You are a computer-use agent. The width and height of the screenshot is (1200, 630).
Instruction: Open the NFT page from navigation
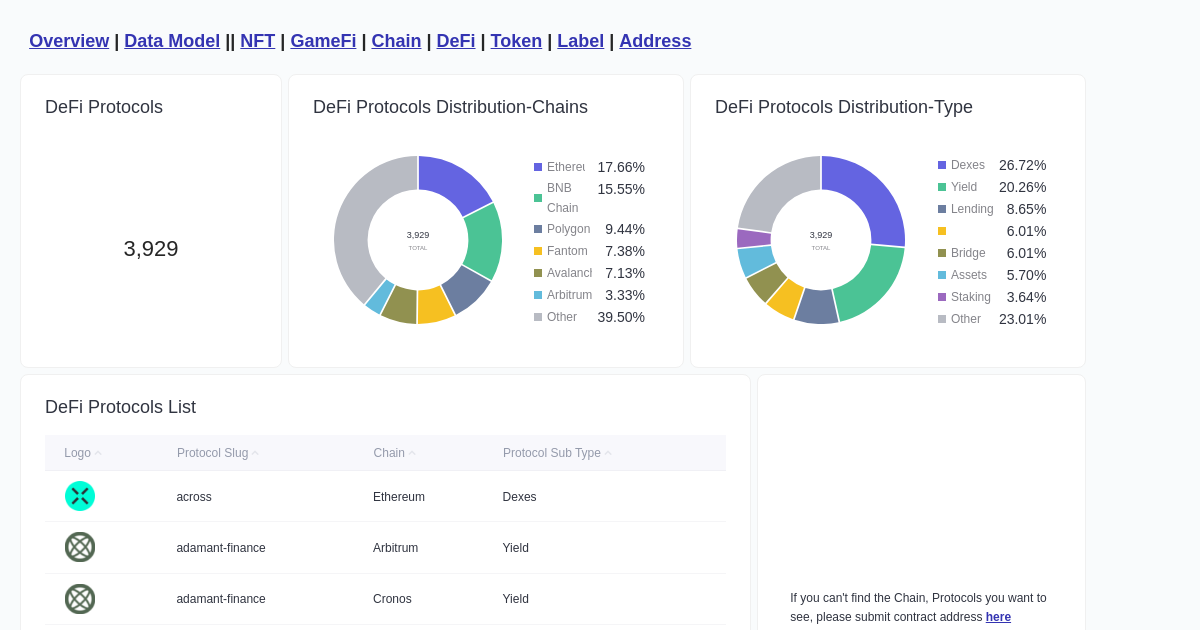tap(257, 41)
